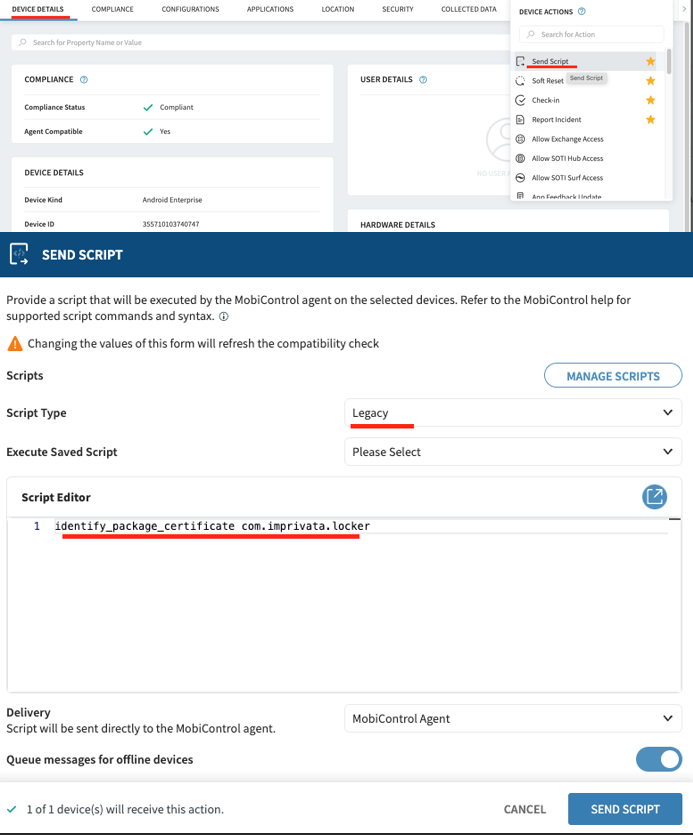
Task: Click the Send Script header icon
Action: [x=19, y=255]
